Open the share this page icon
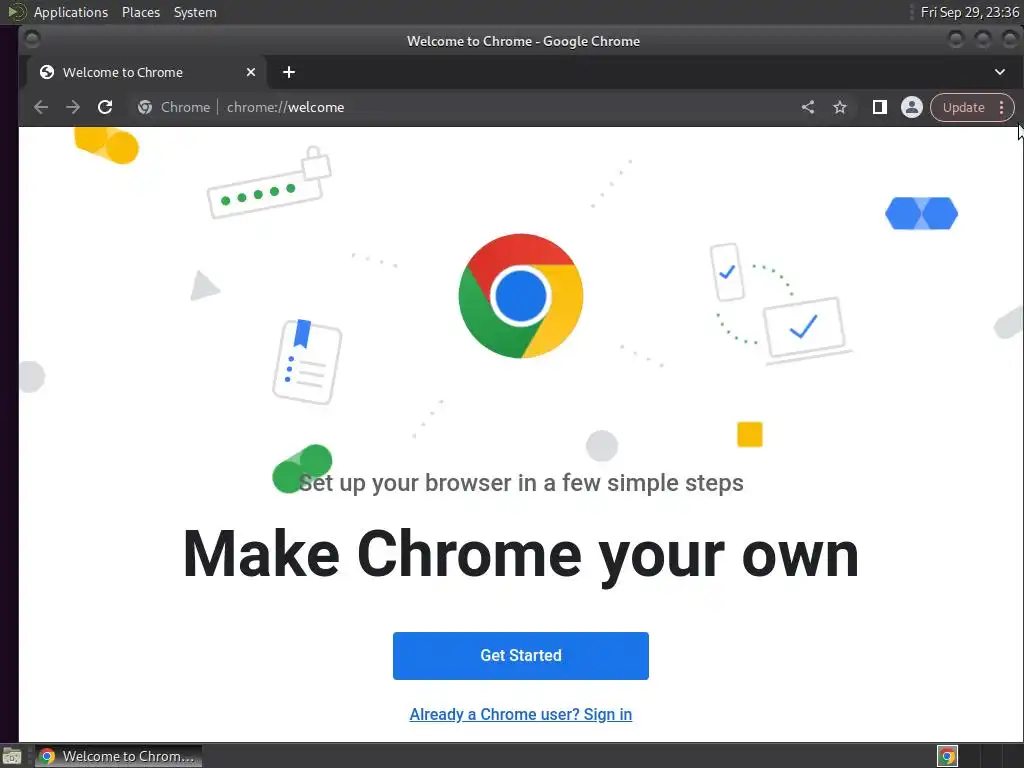The height and width of the screenshot is (768, 1024). pyautogui.click(x=808, y=107)
